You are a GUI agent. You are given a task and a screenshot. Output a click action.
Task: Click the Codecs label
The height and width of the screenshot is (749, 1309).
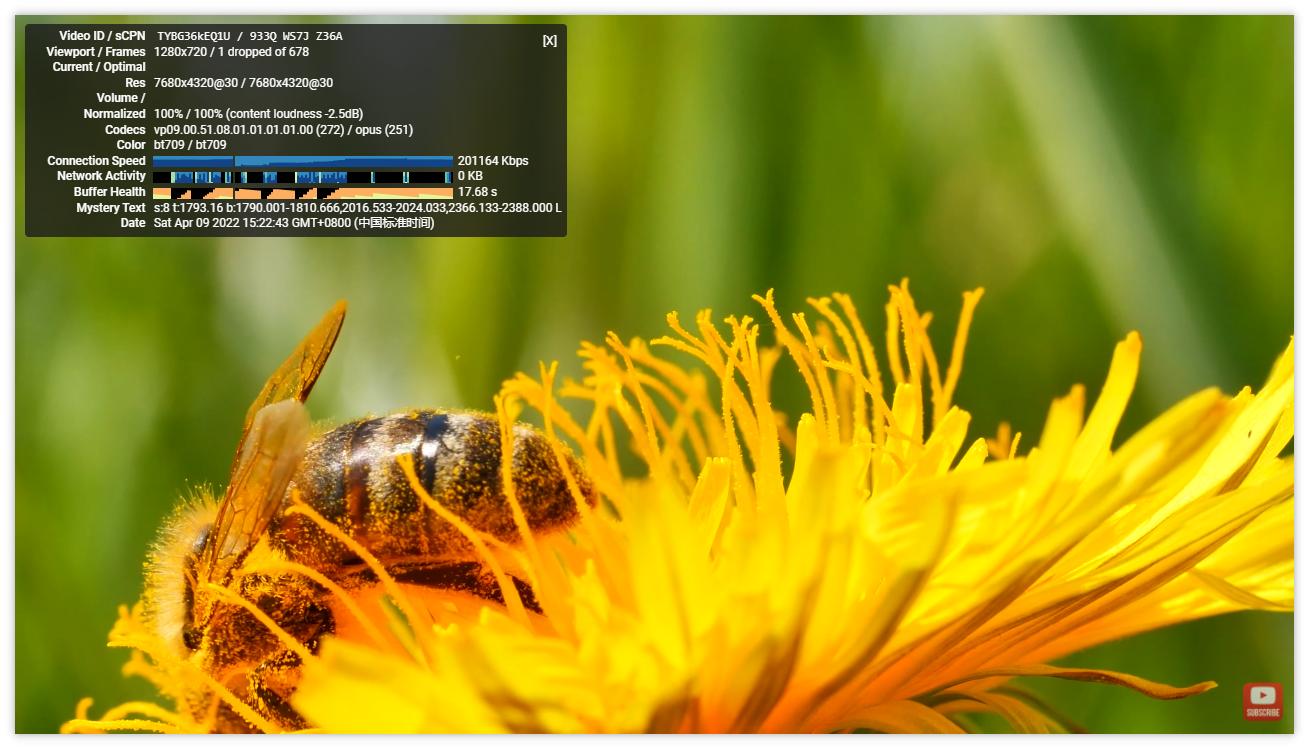coord(125,130)
